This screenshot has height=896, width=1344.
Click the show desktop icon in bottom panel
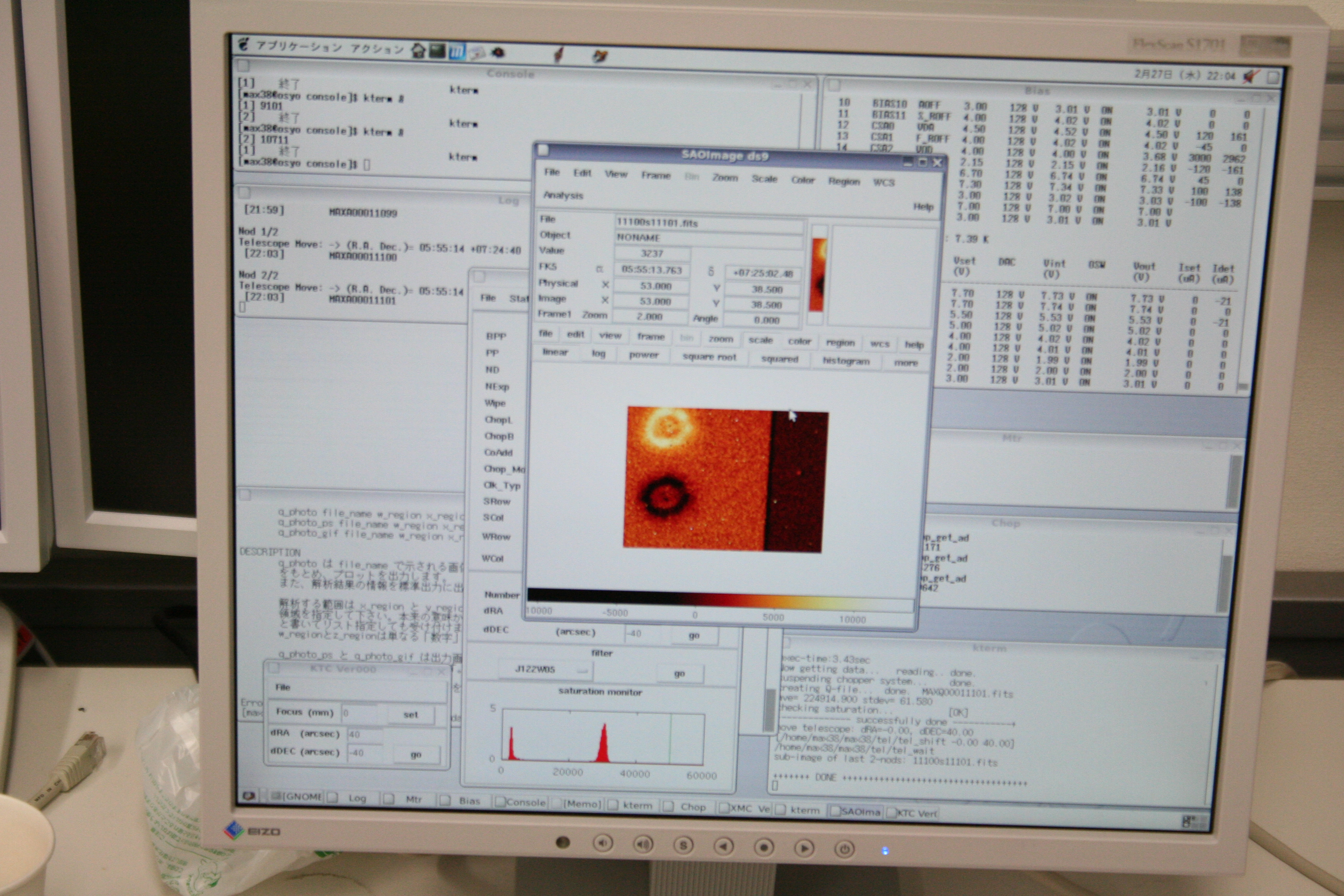tap(248, 795)
